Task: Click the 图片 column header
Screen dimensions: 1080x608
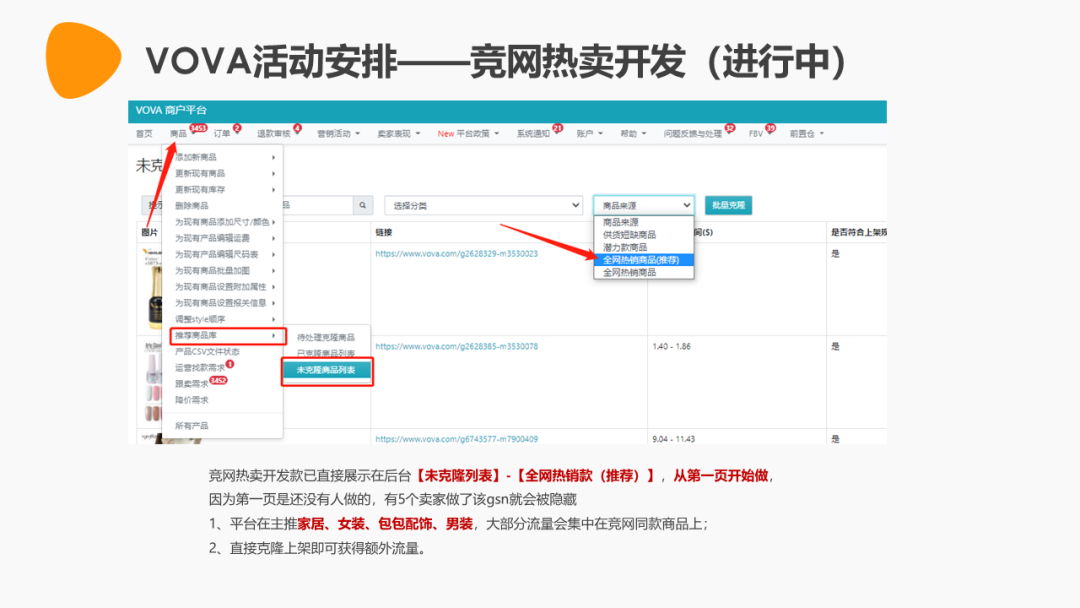Action: (x=149, y=233)
